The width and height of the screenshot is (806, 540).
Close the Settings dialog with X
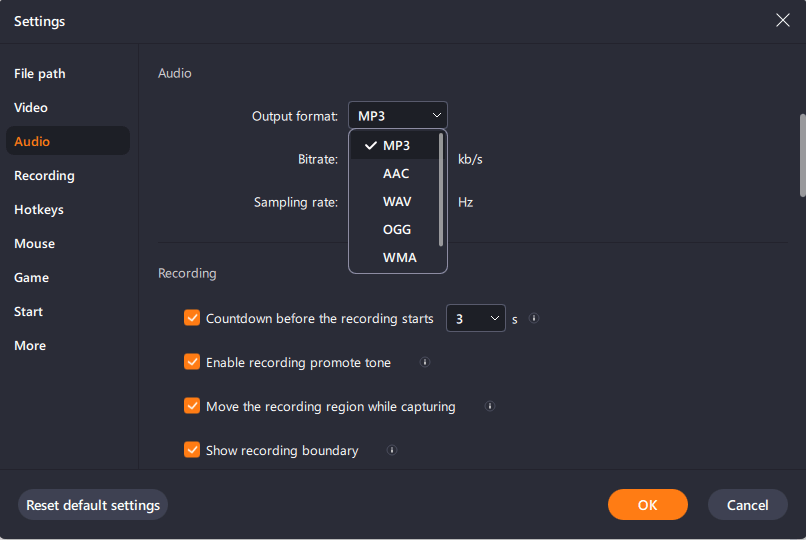[x=782, y=20]
